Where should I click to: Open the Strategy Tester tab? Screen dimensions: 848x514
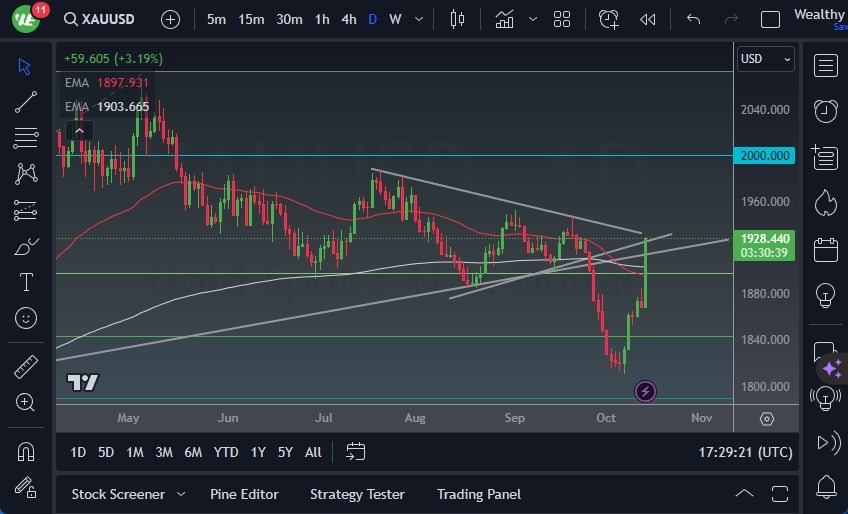(x=357, y=494)
